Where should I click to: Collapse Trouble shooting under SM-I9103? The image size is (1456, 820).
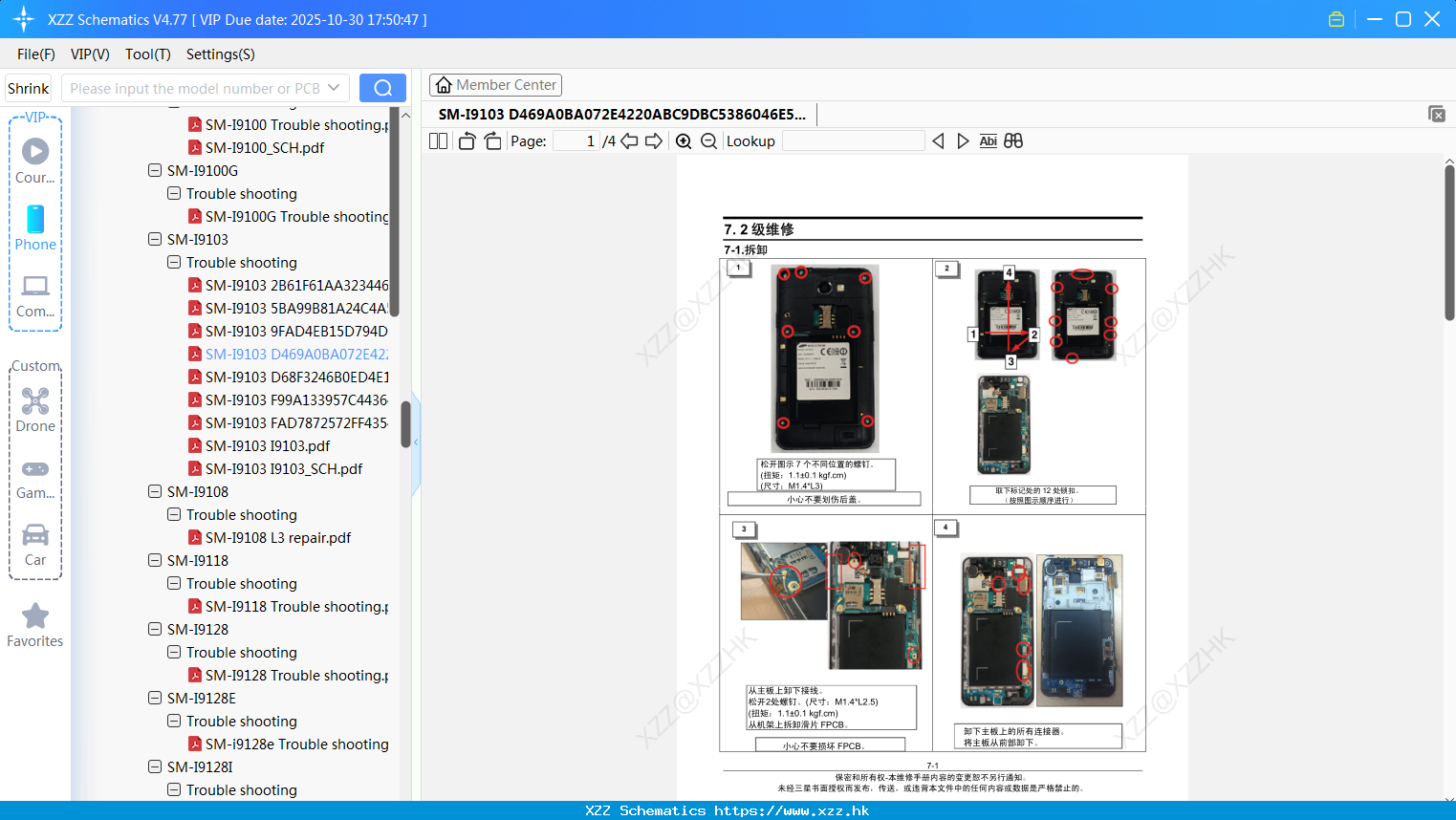pos(174,262)
